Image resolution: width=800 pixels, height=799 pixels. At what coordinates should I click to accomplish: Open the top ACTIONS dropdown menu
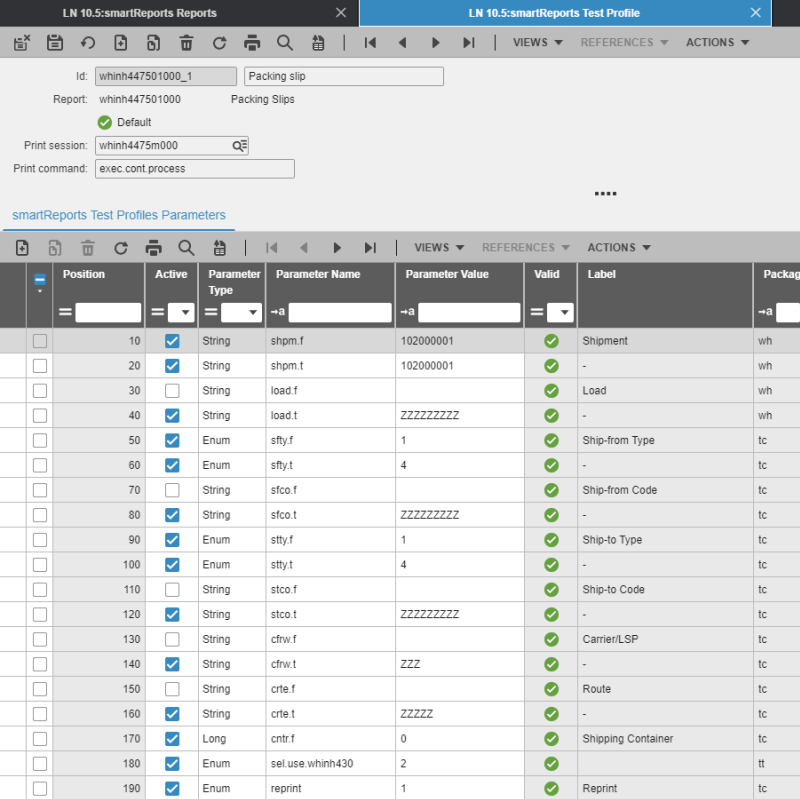point(717,42)
